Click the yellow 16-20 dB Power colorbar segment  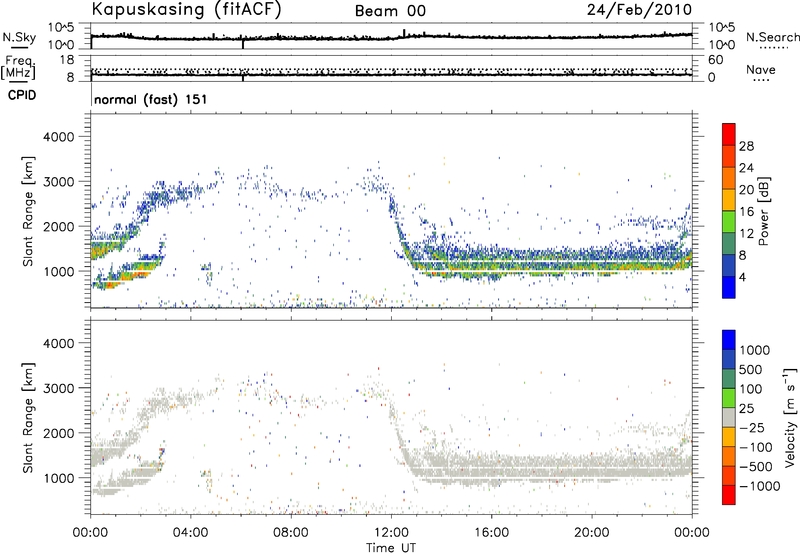(729, 200)
